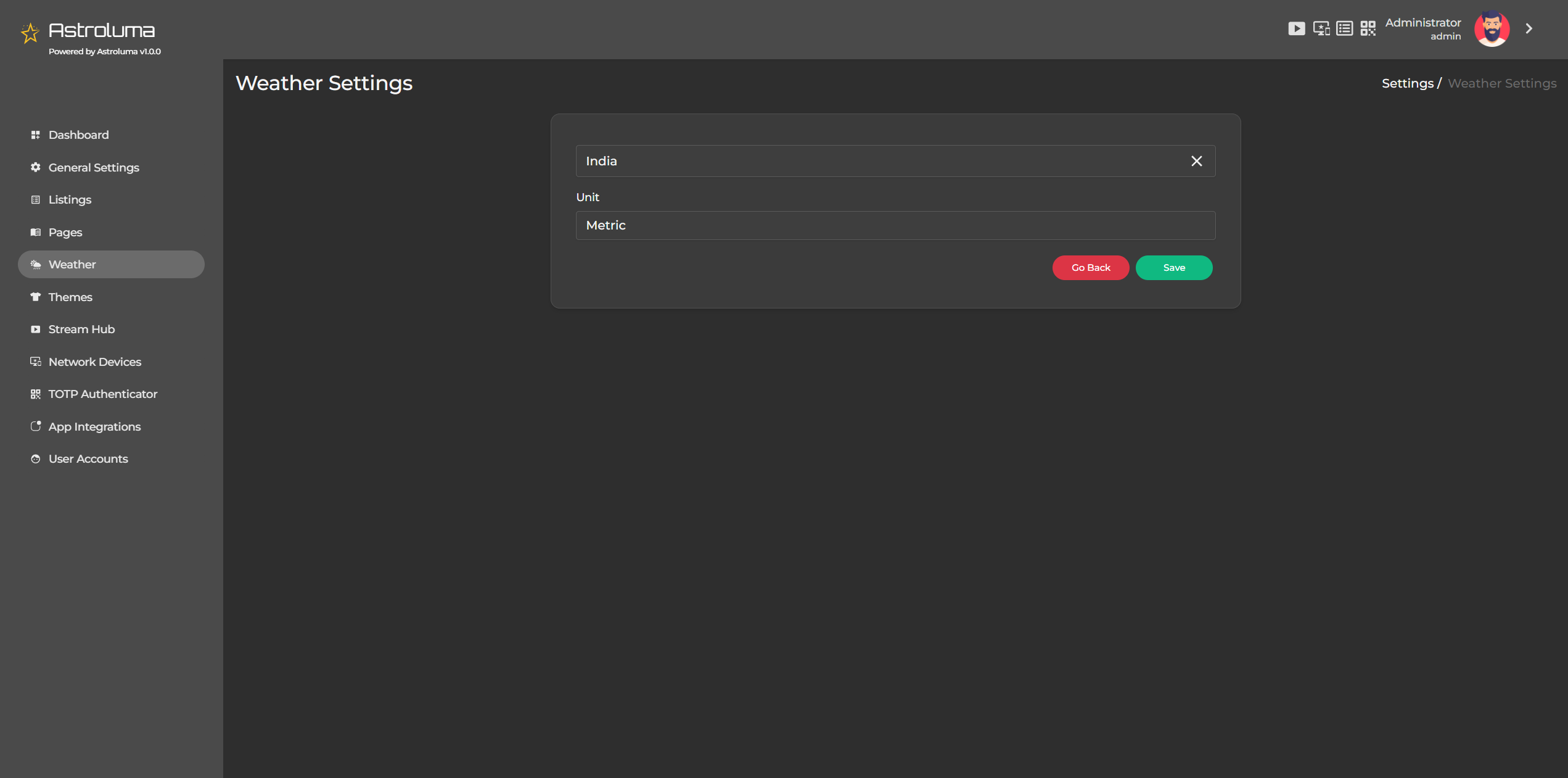
Task: Open App Integrations sidebar entry
Action: pyautogui.click(x=94, y=426)
